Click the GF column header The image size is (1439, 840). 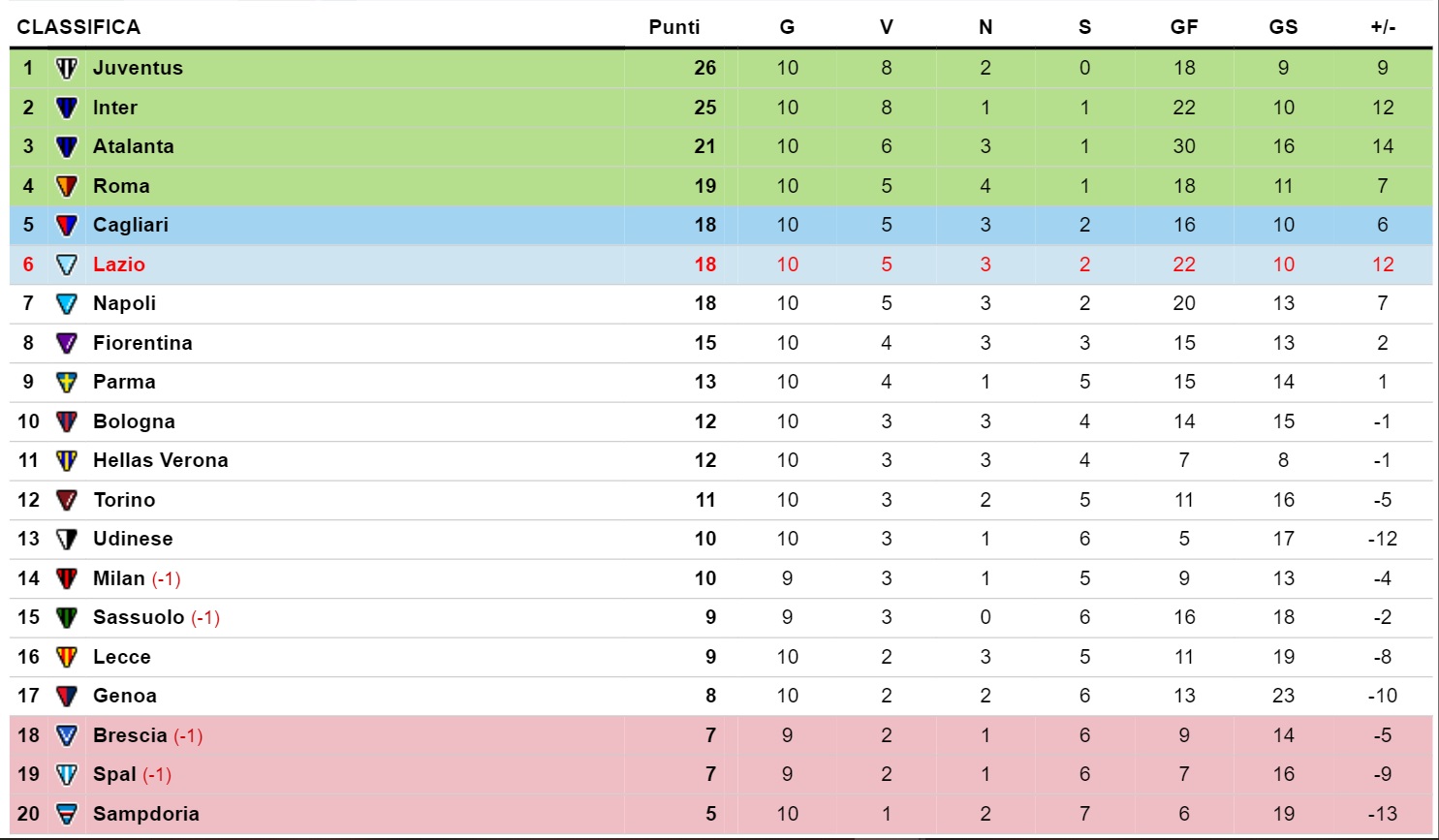point(1184,27)
